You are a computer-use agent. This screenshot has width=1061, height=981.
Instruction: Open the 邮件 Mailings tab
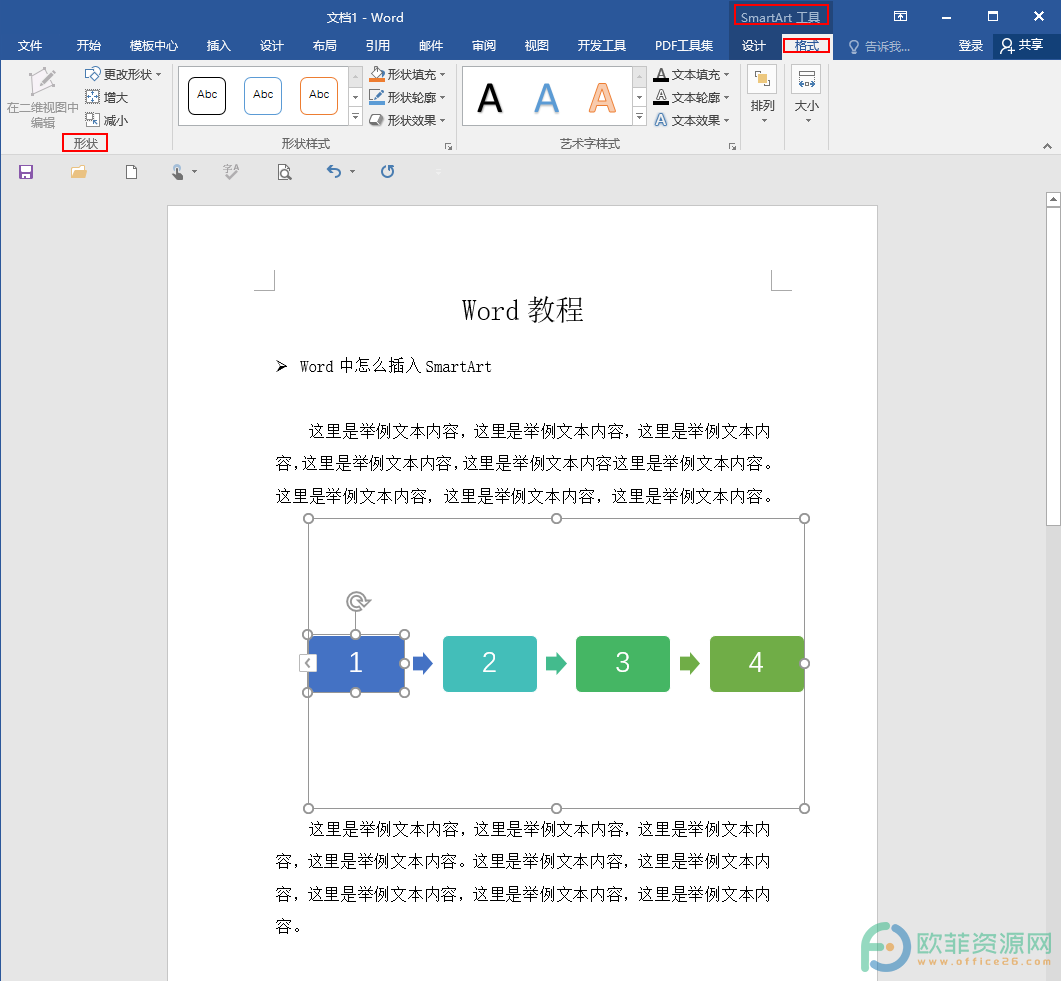pos(431,45)
